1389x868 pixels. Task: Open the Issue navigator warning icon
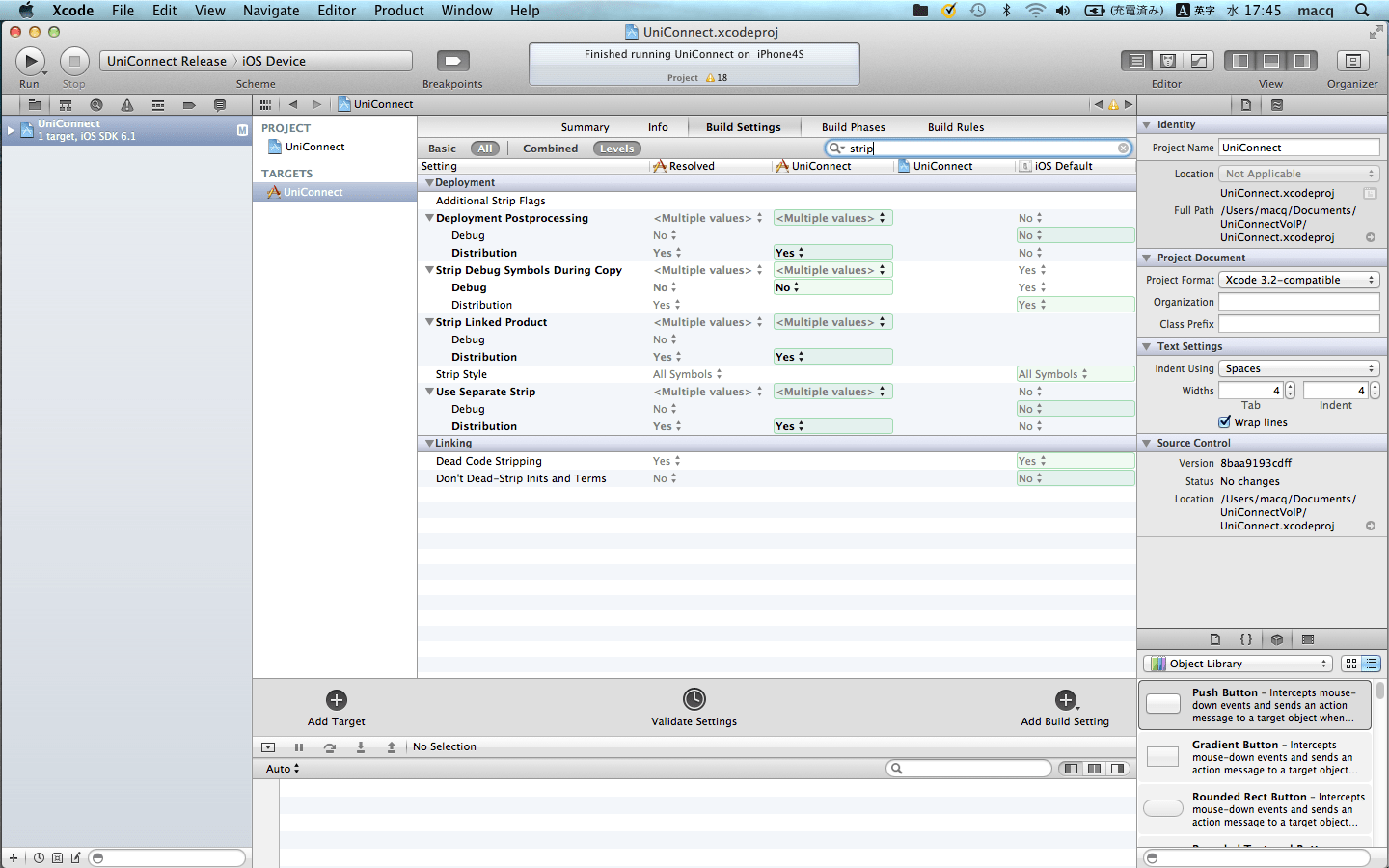[127, 104]
